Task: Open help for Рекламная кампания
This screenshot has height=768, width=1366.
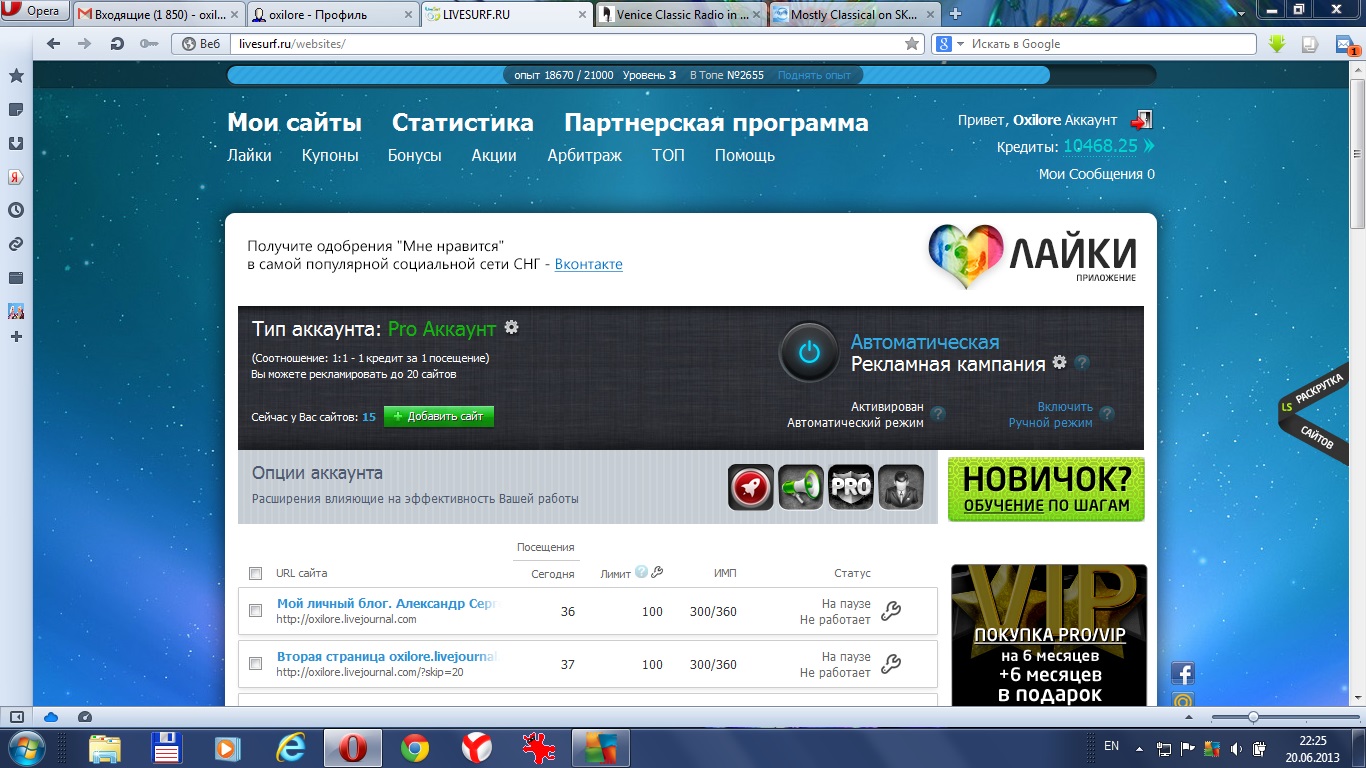Action: pyautogui.click(x=1082, y=363)
